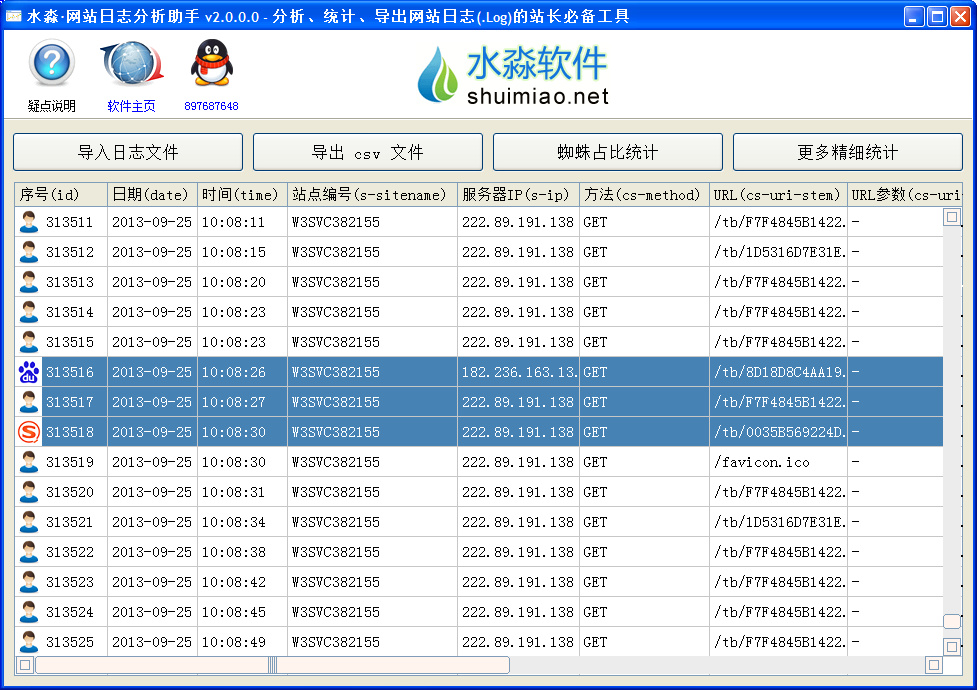Select id cell 313518
Screen dimensions: 977x690
(69, 432)
